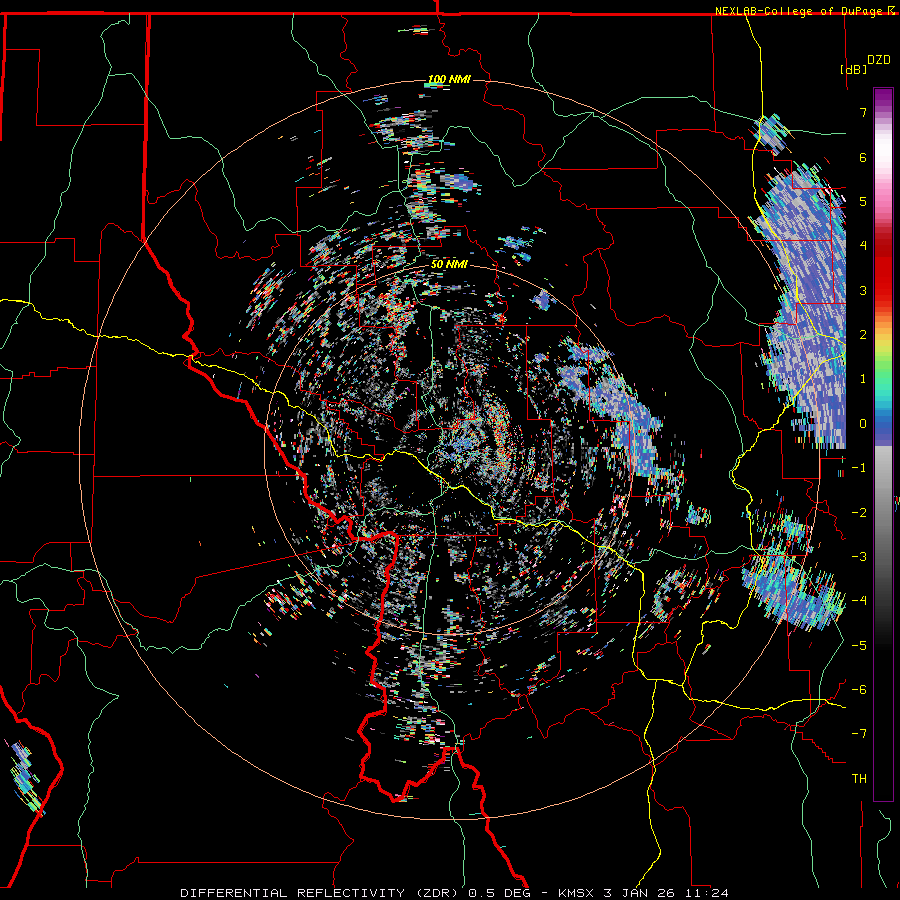
Task: Click the 11:24 timestamp in caption
Action: coord(709,893)
